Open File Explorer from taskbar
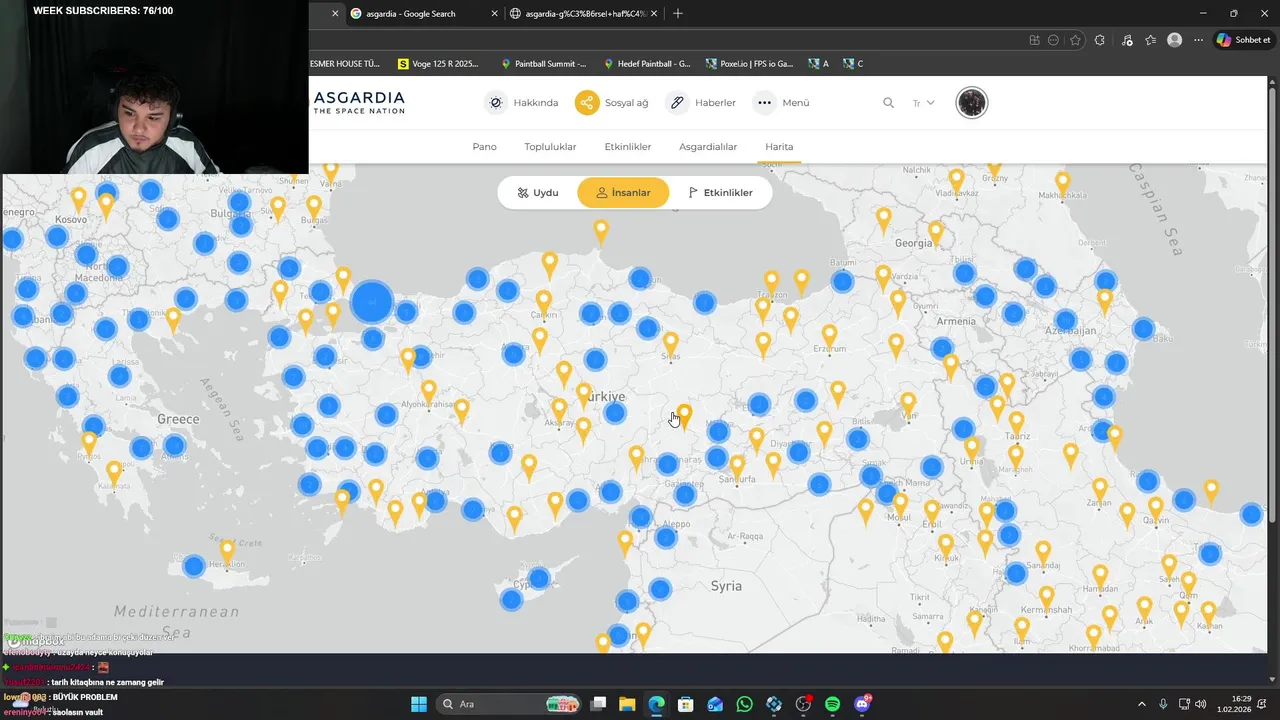The height and width of the screenshot is (720, 1280). [627, 704]
